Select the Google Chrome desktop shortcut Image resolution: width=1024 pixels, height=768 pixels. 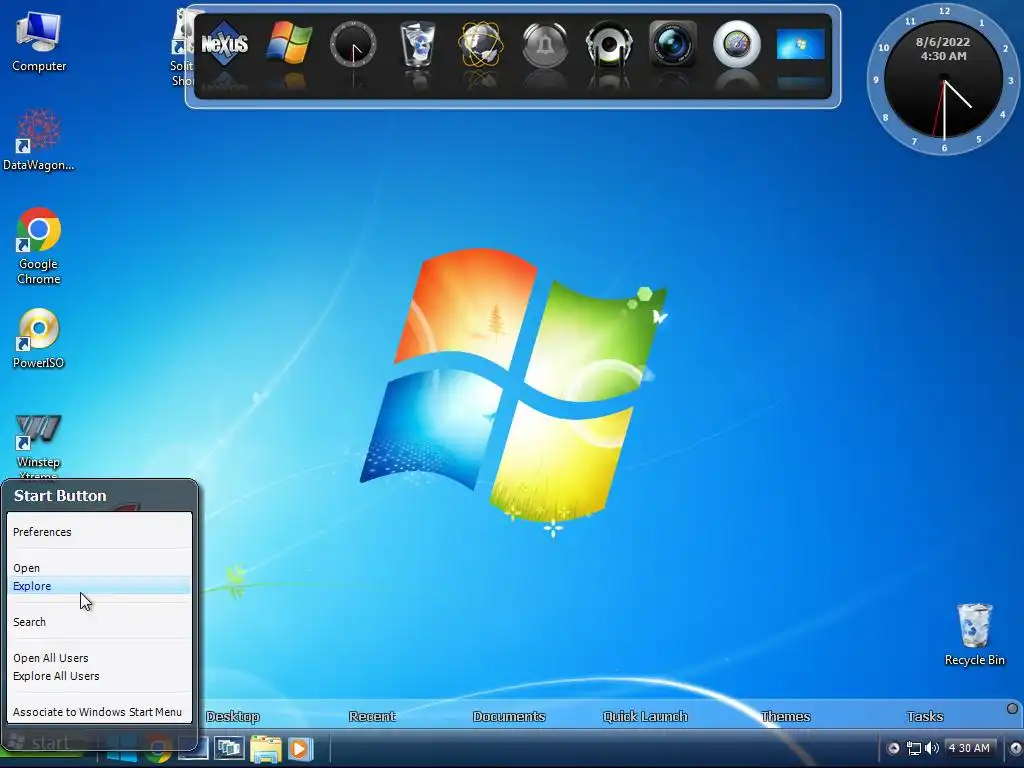(39, 246)
